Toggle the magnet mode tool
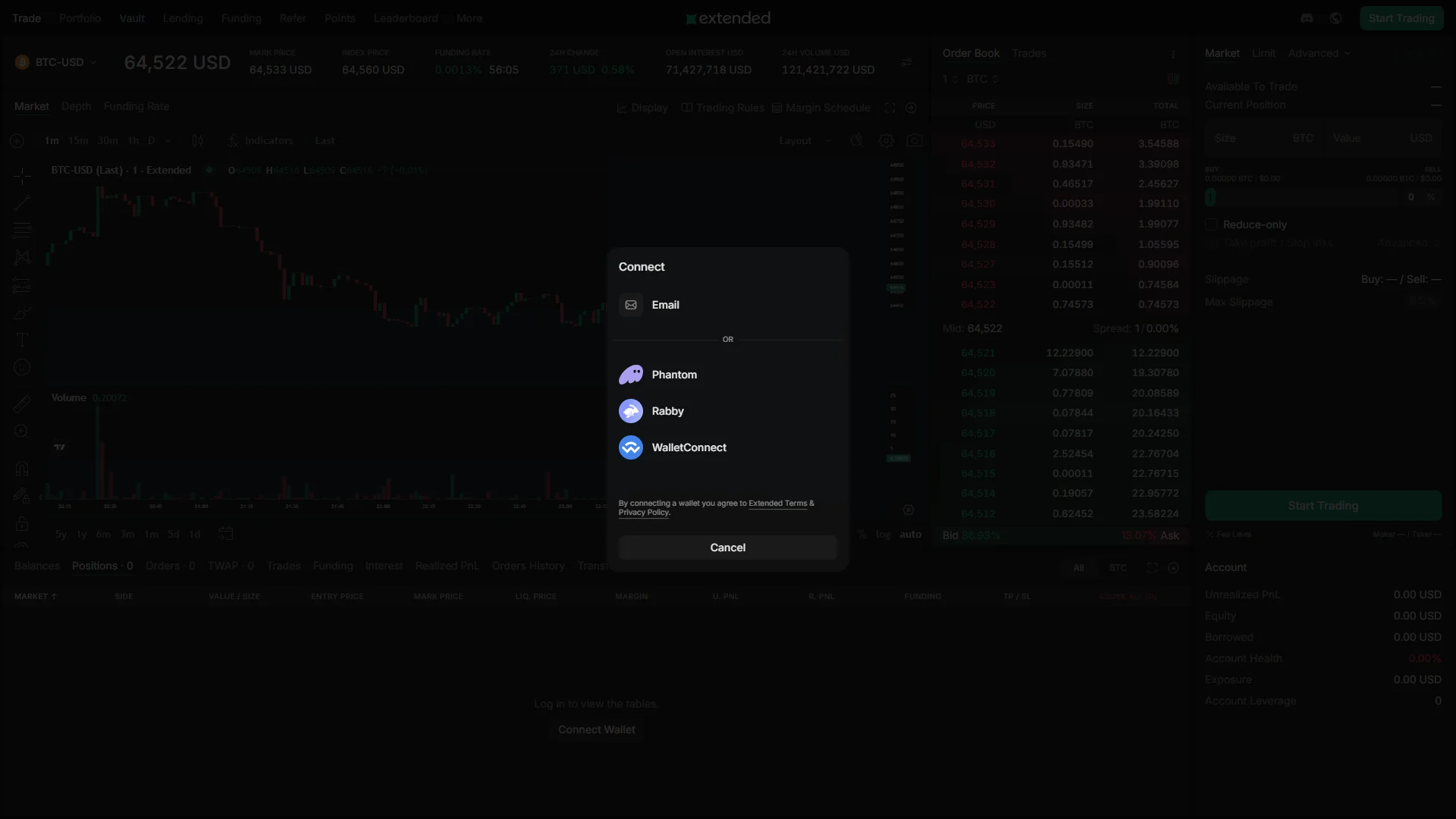The image size is (1456, 819). [x=22, y=469]
